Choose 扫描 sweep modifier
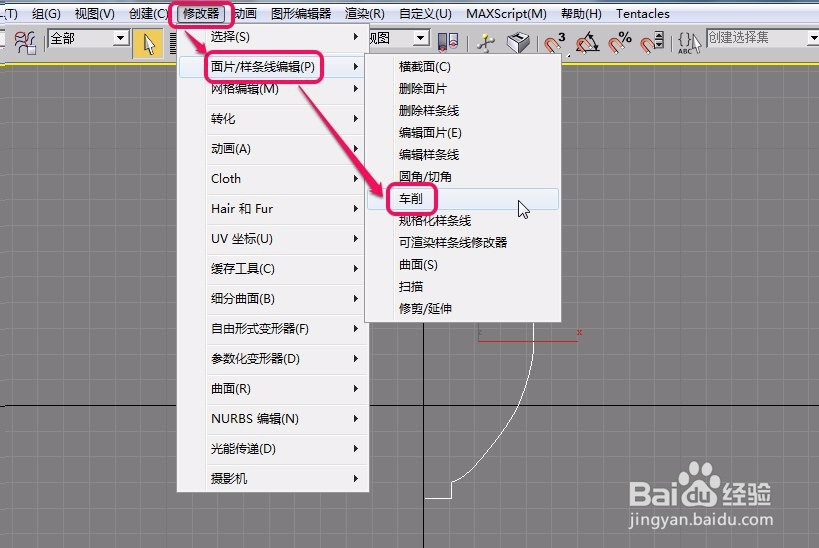The height and width of the screenshot is (548, 819). coord(463,287)
